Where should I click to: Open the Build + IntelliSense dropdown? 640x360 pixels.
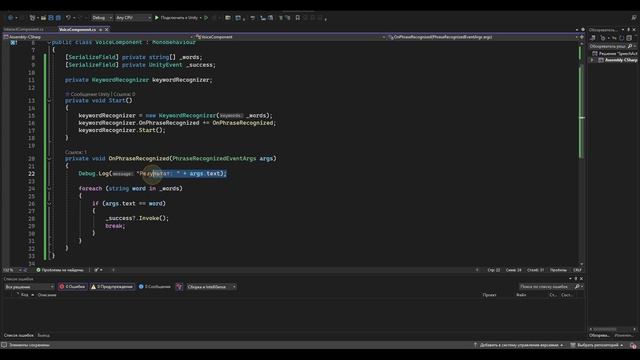point(211,287)
